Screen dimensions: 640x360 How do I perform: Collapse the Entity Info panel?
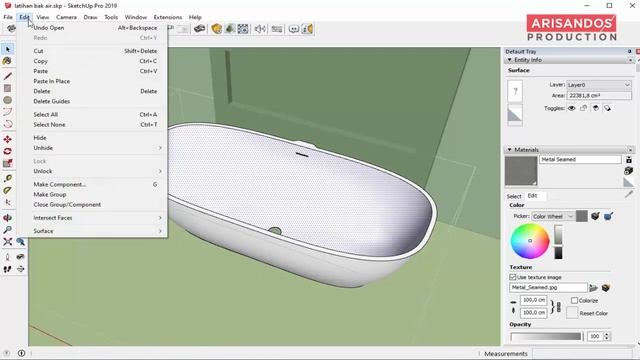pyautogui.click(x=509, y=60)
